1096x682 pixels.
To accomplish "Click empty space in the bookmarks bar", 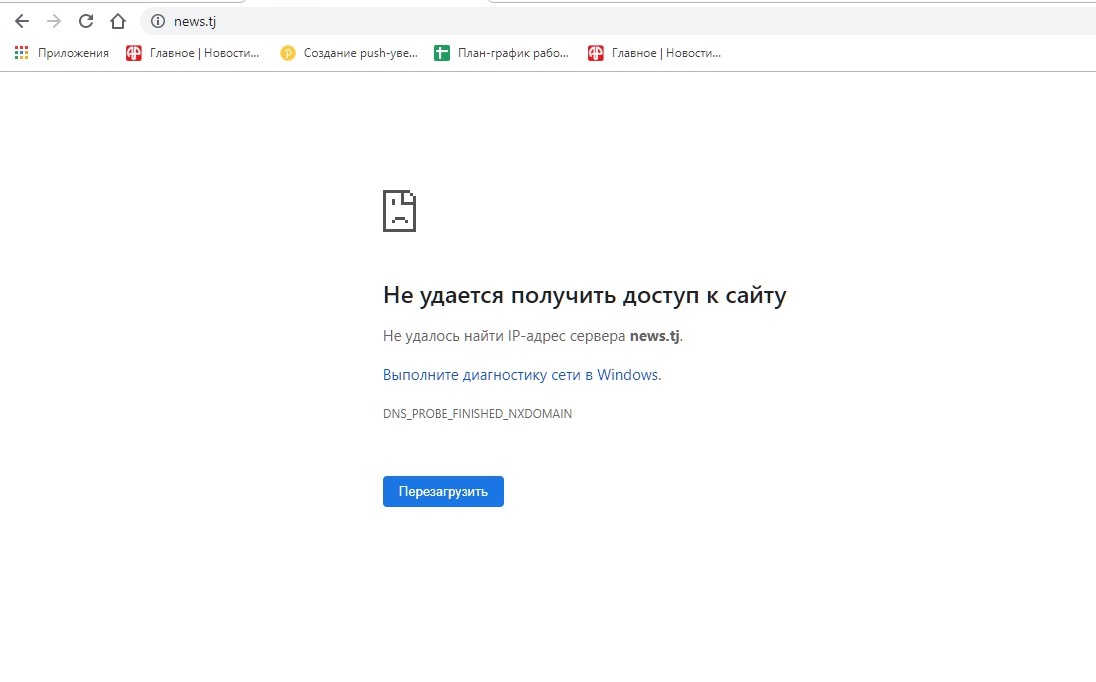I will tap(900, 53).
